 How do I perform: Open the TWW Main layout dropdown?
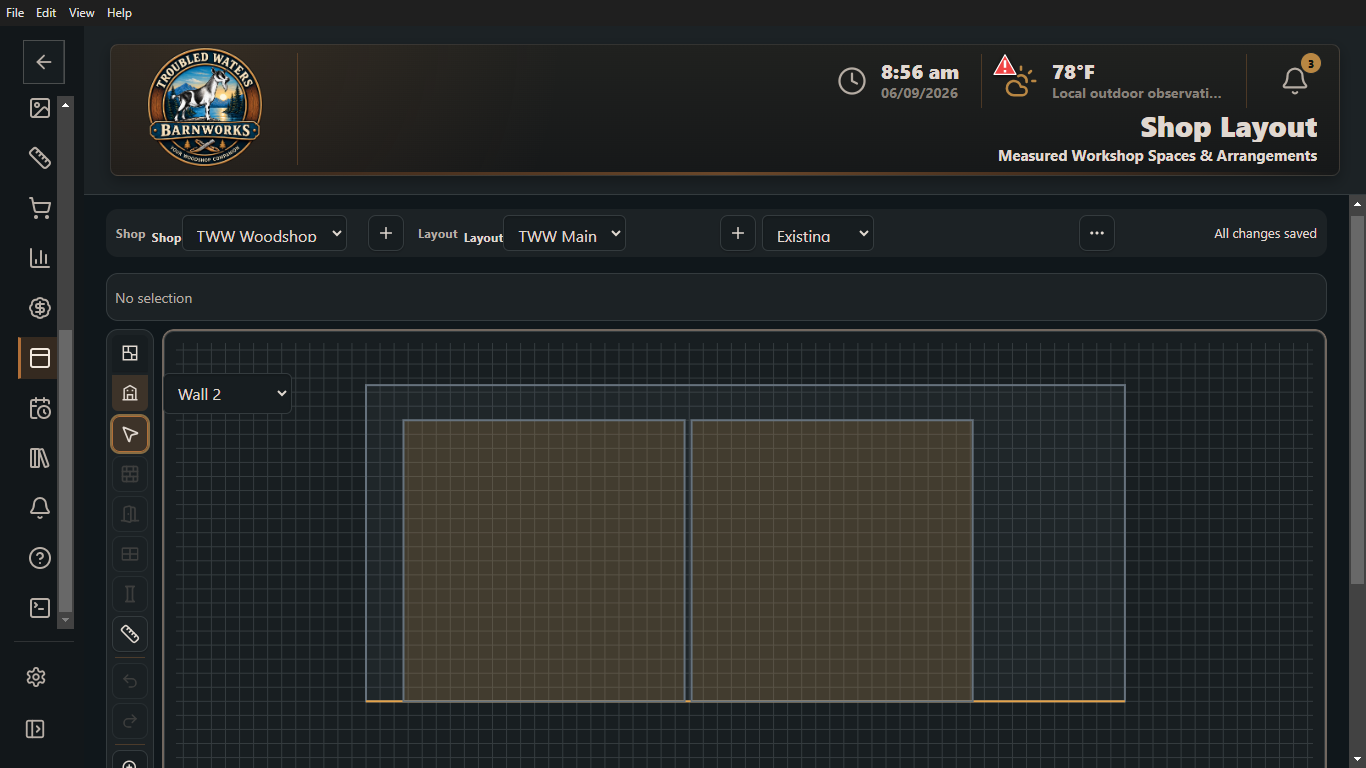(x=564, y=234)
